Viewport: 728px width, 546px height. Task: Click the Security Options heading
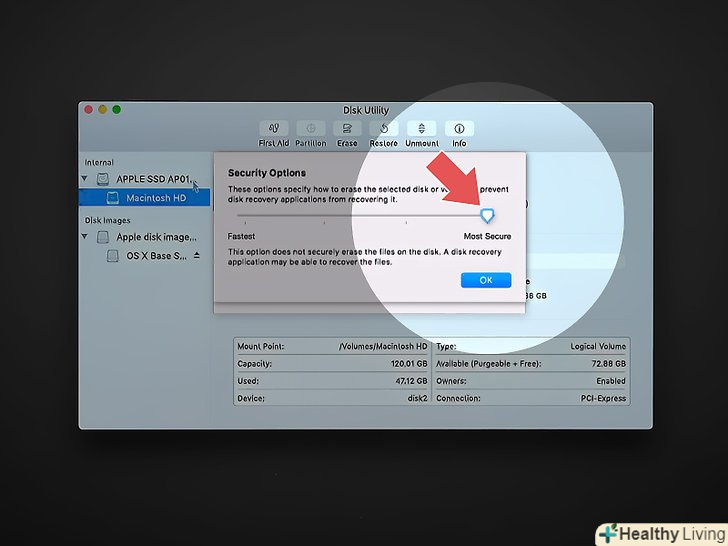tap(266, 173)
